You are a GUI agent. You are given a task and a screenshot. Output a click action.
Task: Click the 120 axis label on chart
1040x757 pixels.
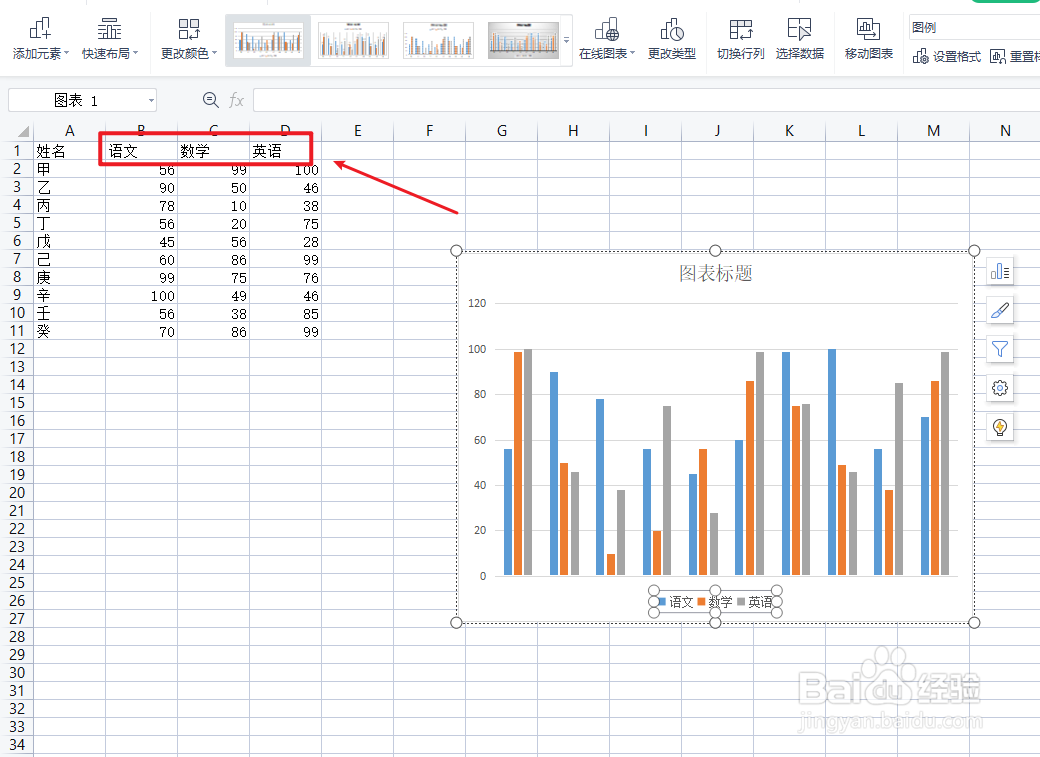477,303
